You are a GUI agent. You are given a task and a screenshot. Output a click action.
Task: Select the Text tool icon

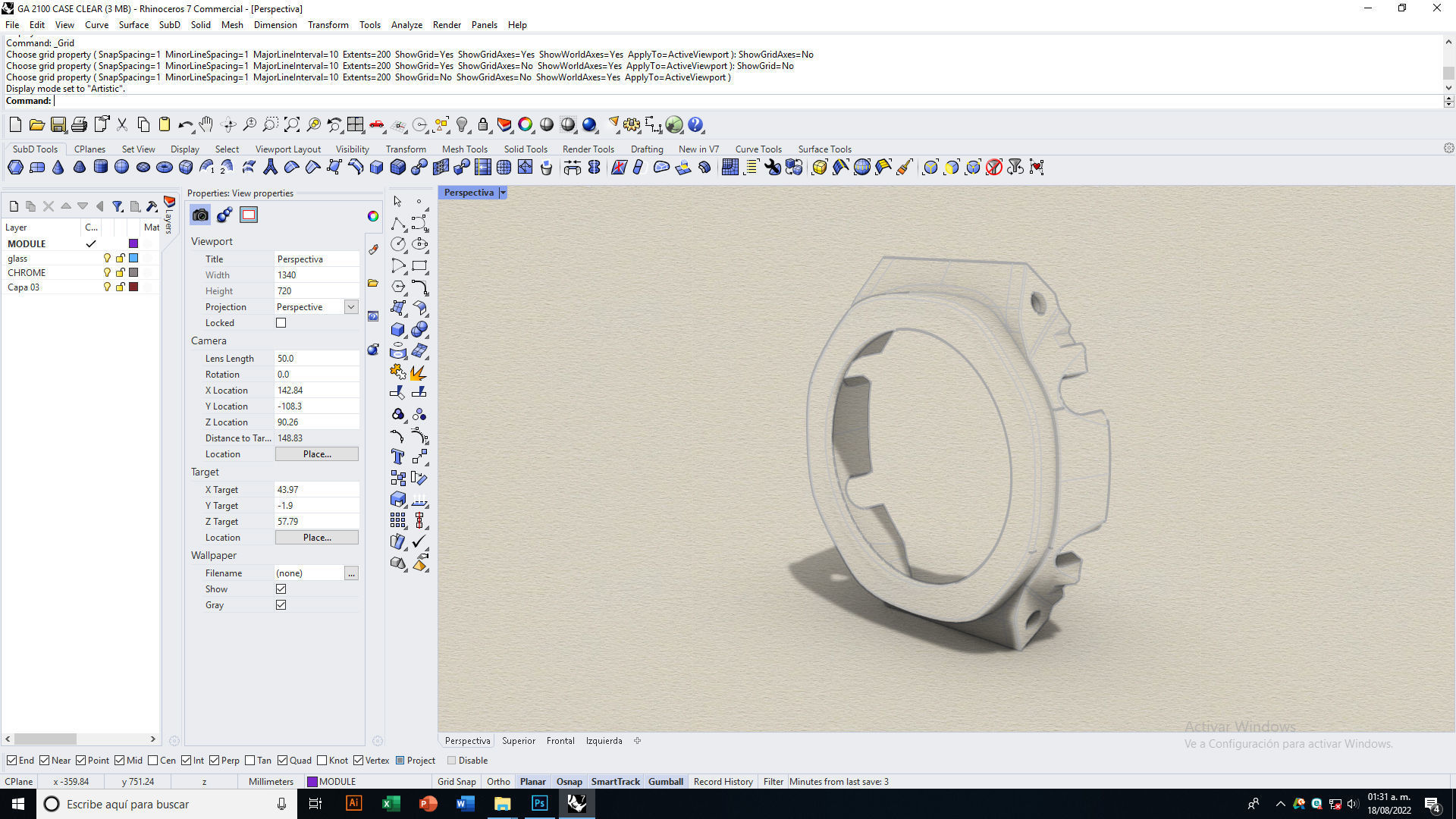tap(398, 457)
